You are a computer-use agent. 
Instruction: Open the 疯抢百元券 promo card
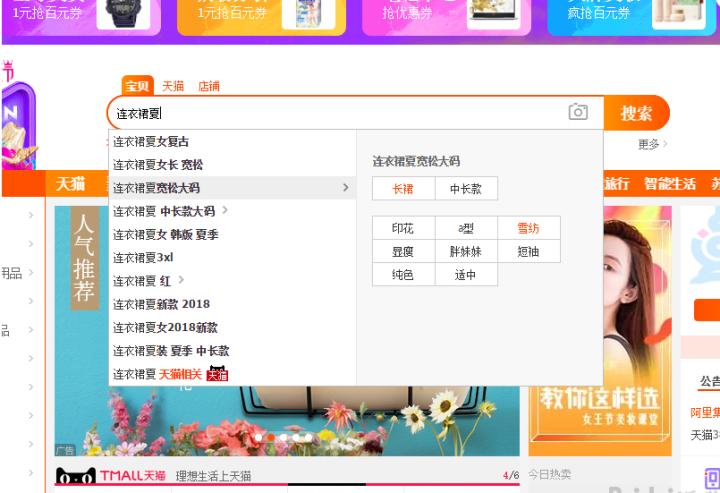click(632, 16)
